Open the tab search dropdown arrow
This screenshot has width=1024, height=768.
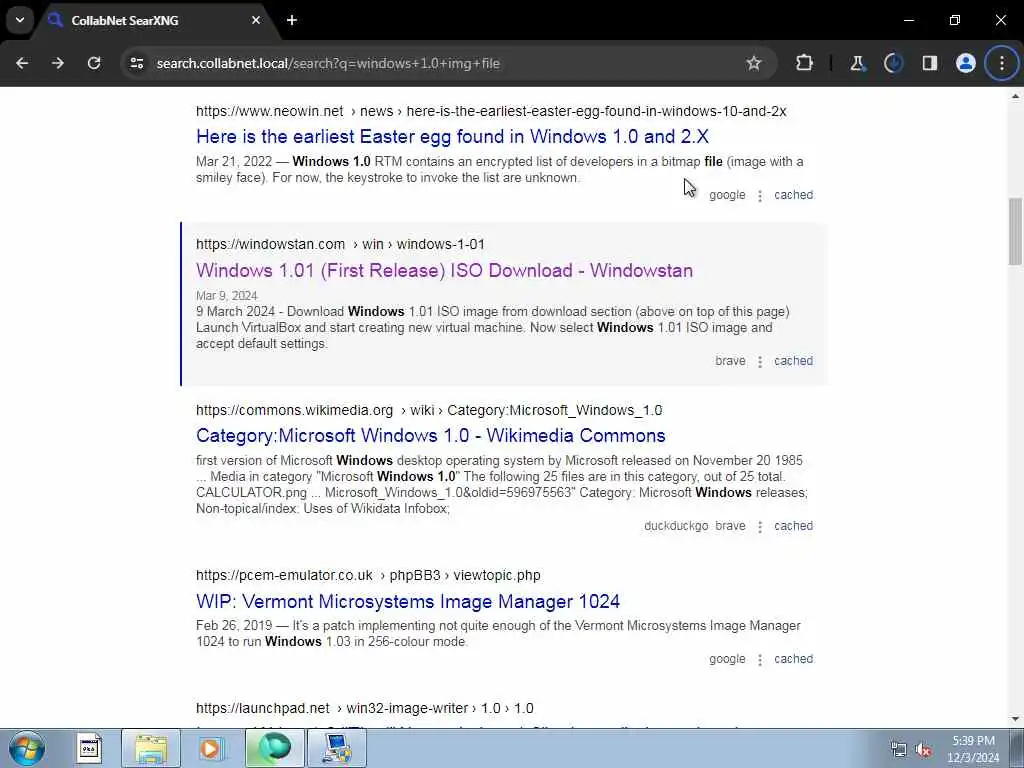pos(20,20)
